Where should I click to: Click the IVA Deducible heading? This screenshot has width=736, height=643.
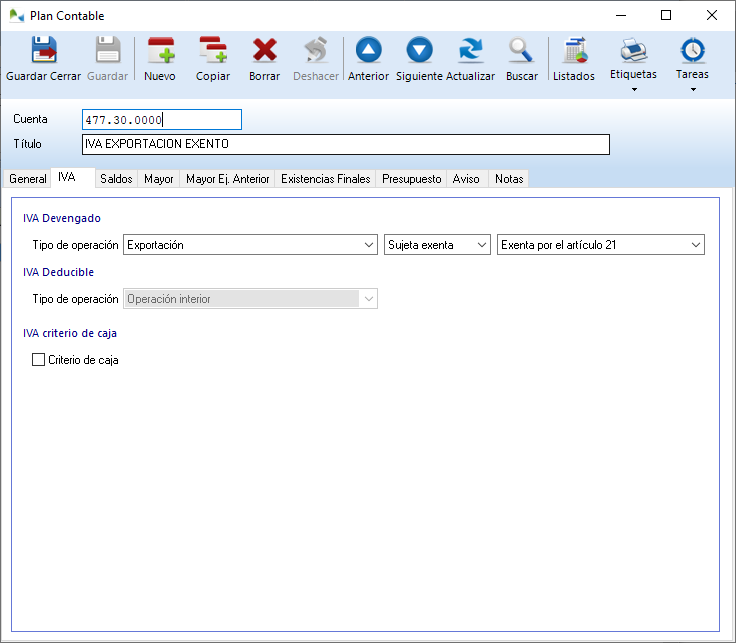click(x=59, y=272)
